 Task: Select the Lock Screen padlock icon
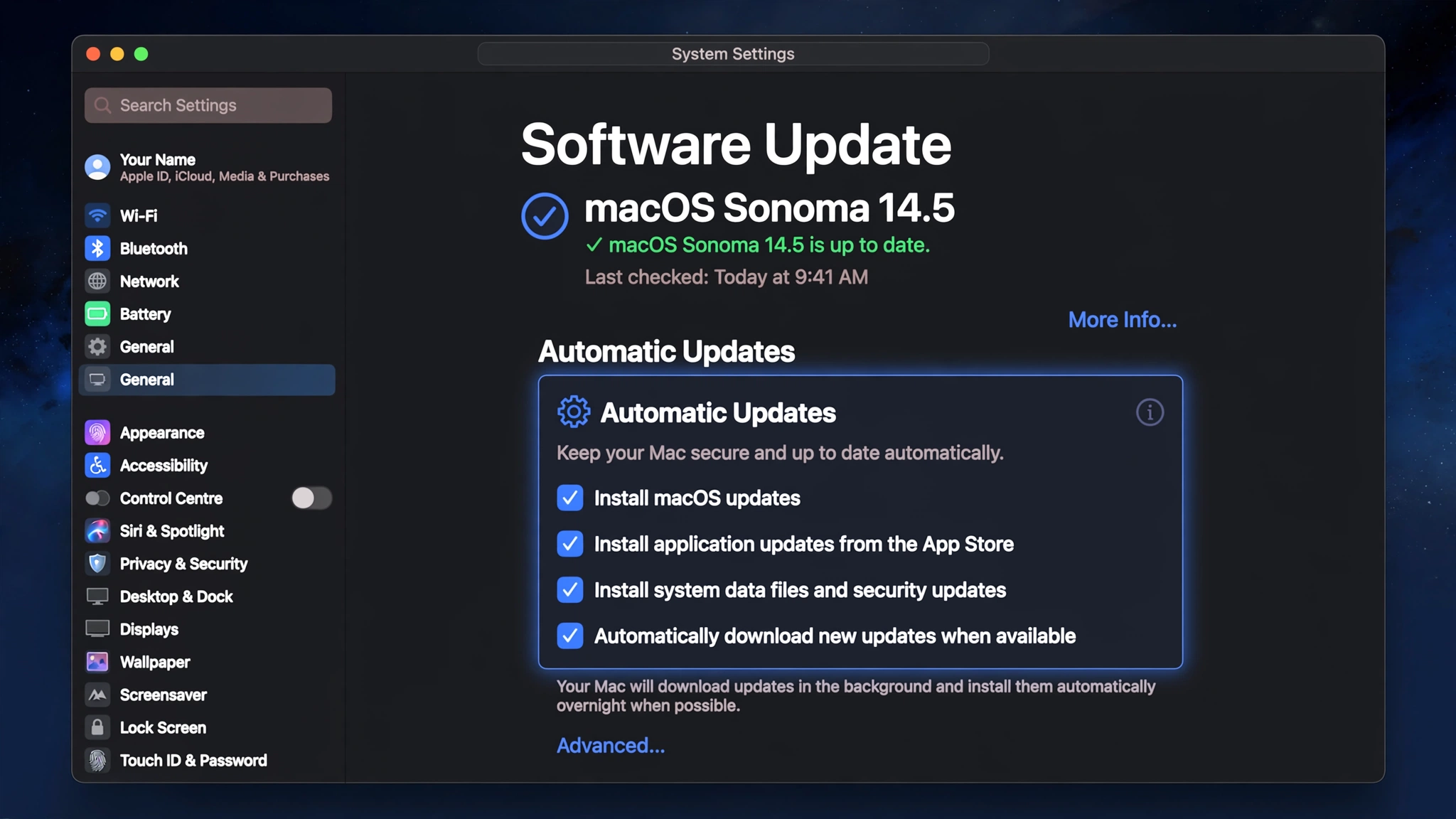97,727
